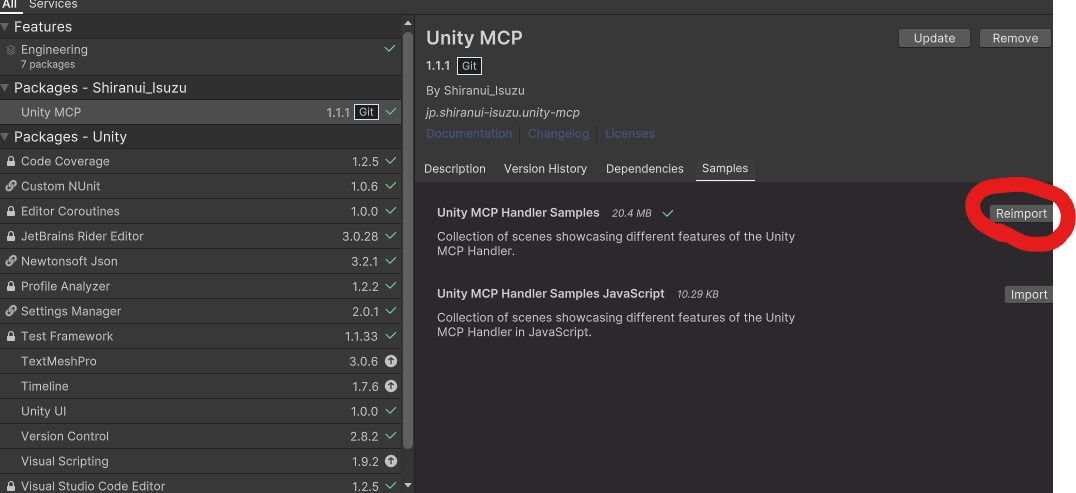
Task: Click the installed checkmark on Version Control row
Action: pyautogui.click(x=391, y=436)
